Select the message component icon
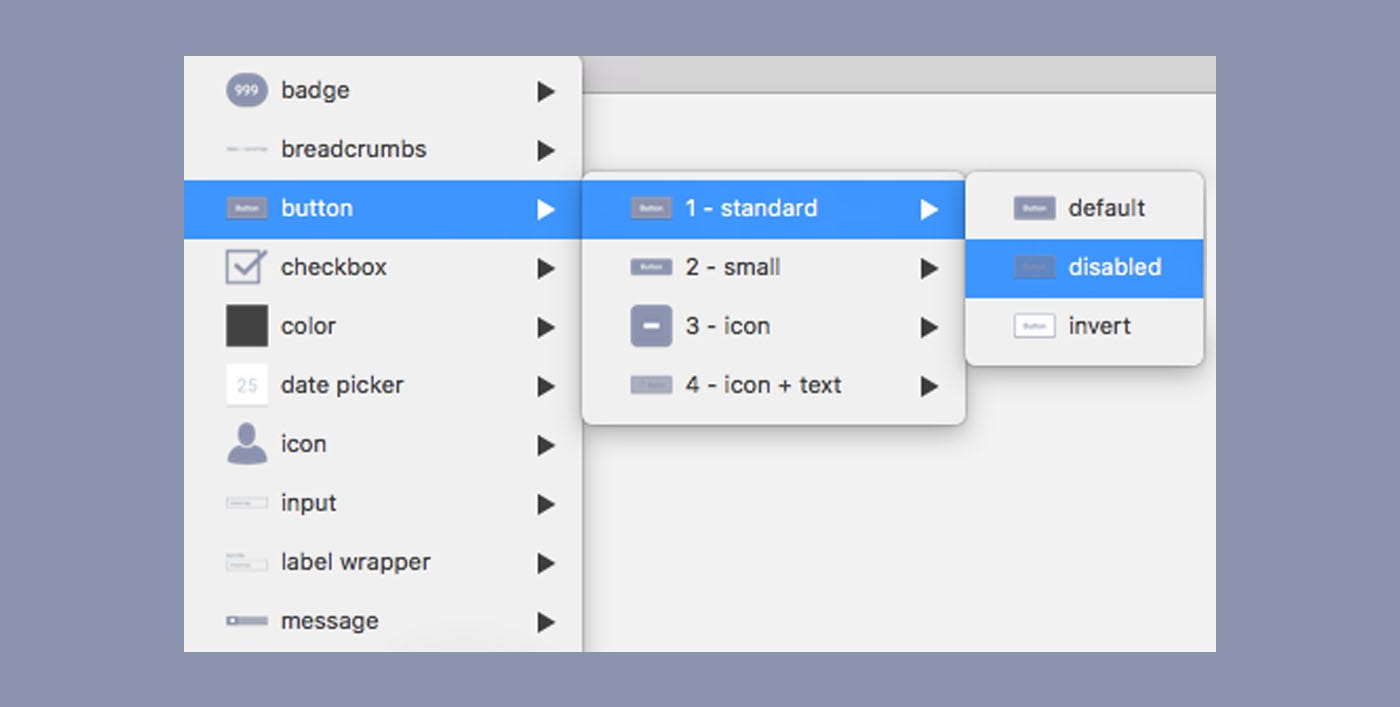 click(x=247, y=621)
